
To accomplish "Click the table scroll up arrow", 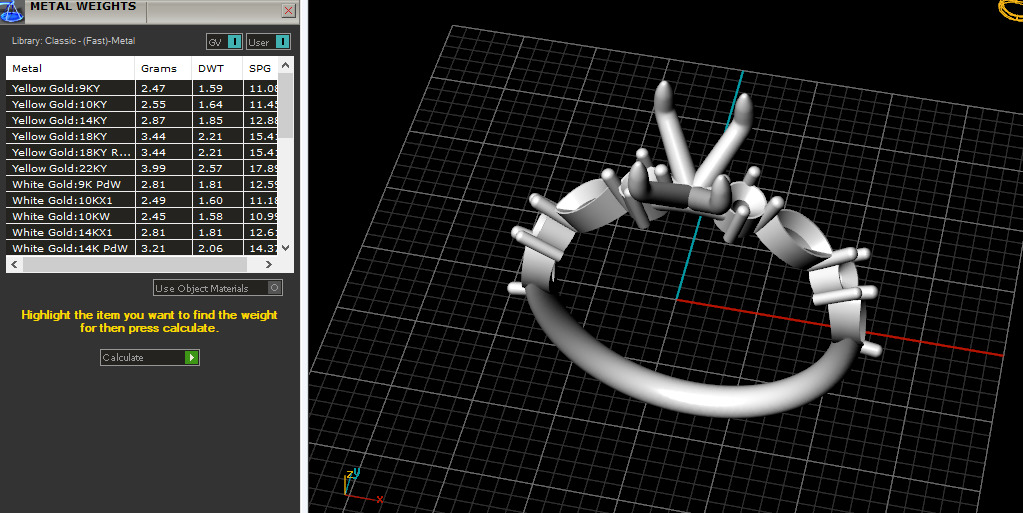I will tap(285, 65).
